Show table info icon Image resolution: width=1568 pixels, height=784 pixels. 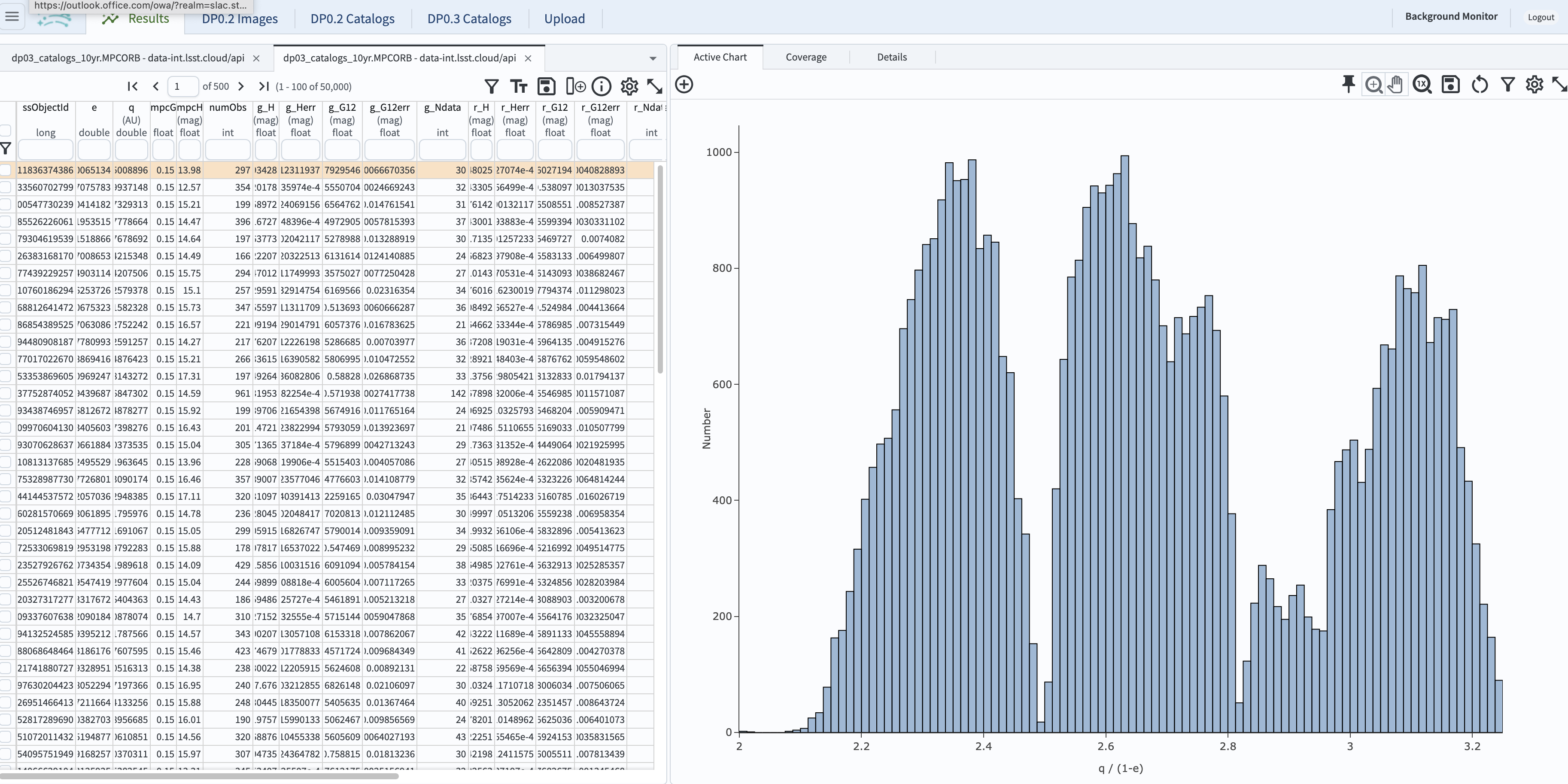click(x=602, y=86)
